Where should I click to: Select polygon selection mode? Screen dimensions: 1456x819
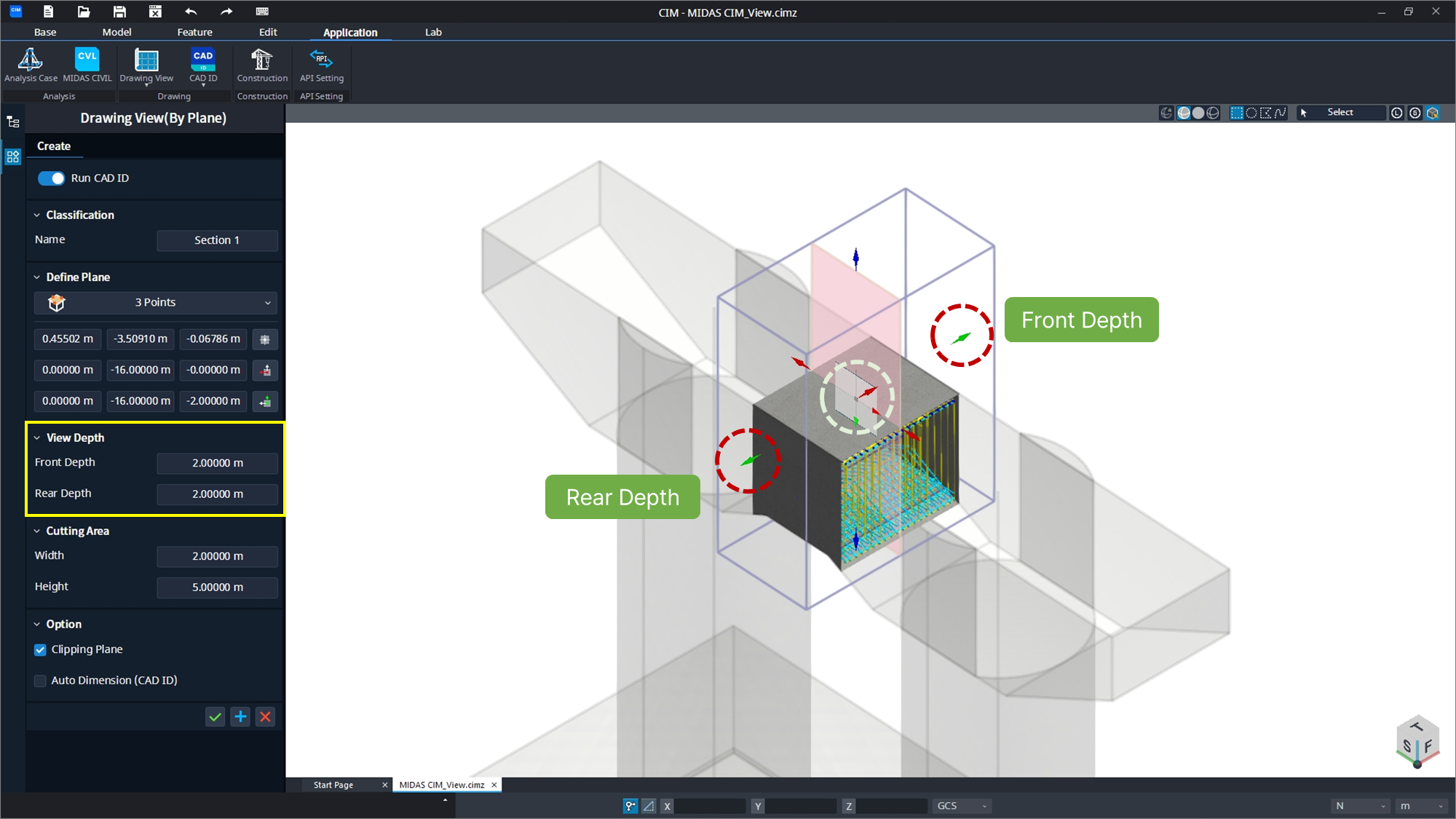[1266, 113]
